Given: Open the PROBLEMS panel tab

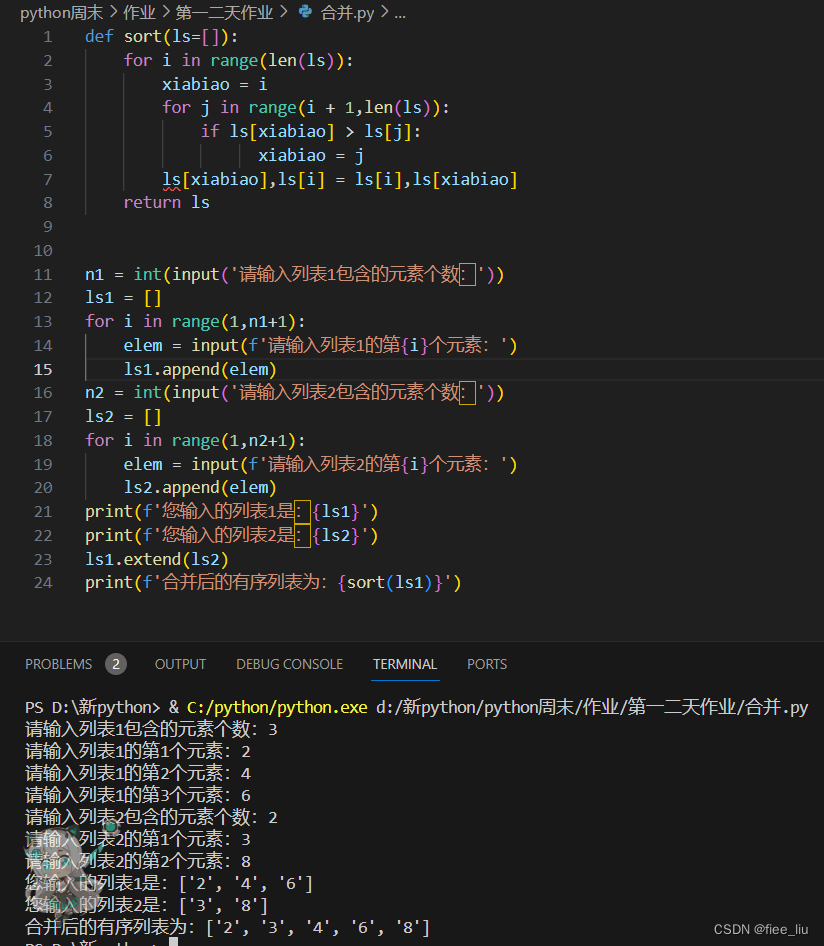Looking at the screenshot, I should click(x=59, y=664).
